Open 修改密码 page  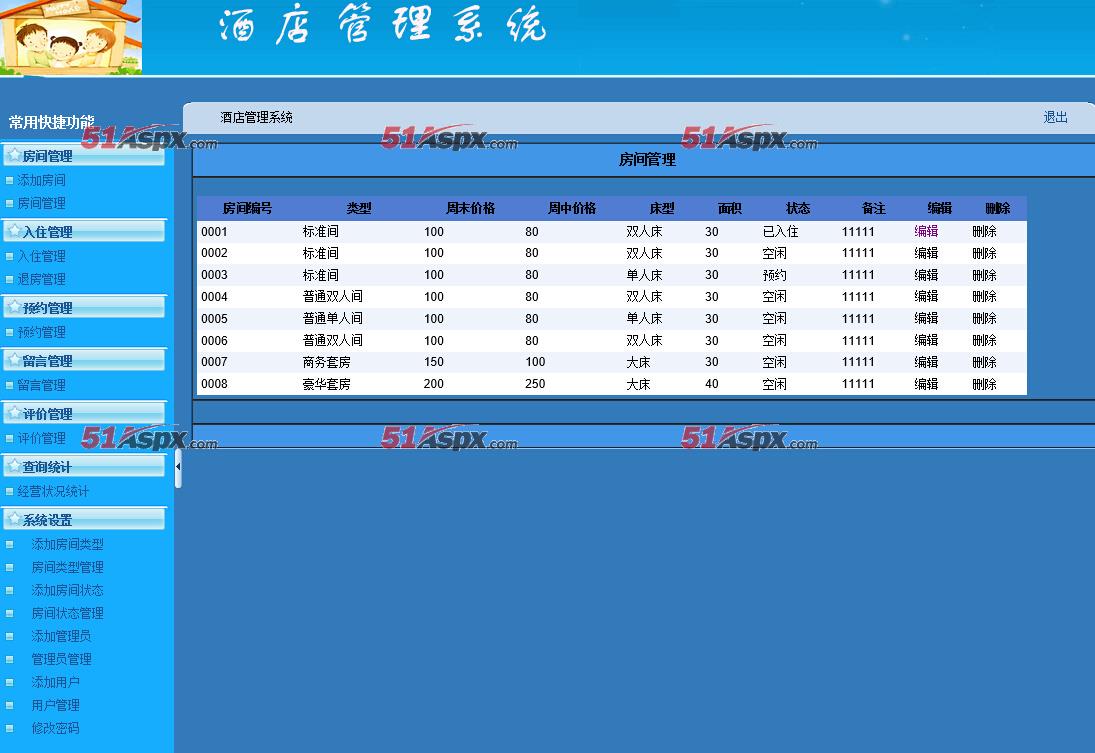click(x=55, y=729)
